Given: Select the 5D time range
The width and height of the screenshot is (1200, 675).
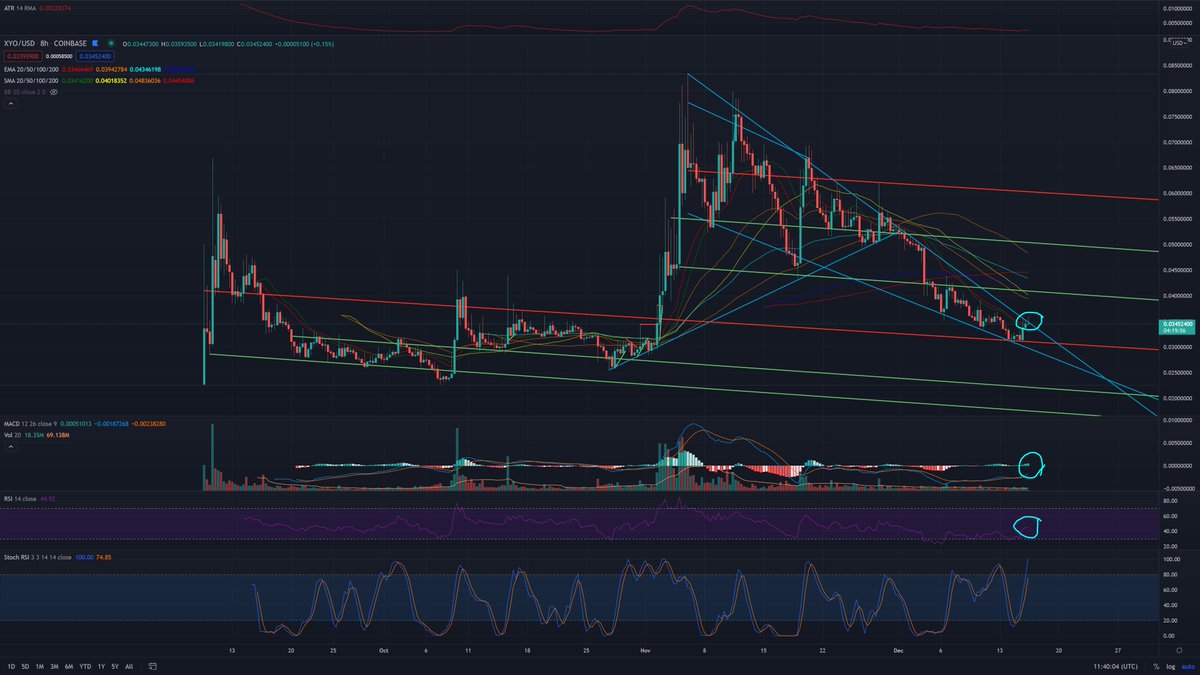Looking at the screenshot, I should [25, 666].
